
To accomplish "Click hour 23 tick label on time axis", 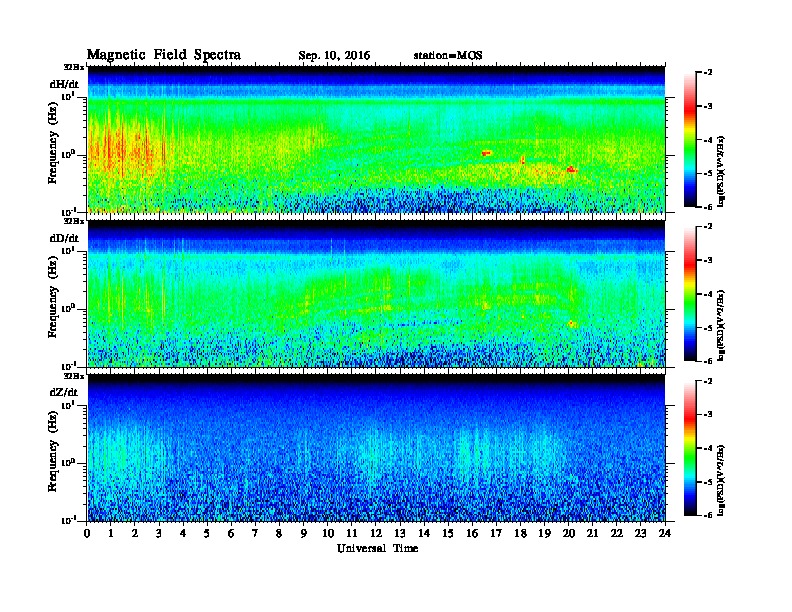I will (x=641, y=534).
